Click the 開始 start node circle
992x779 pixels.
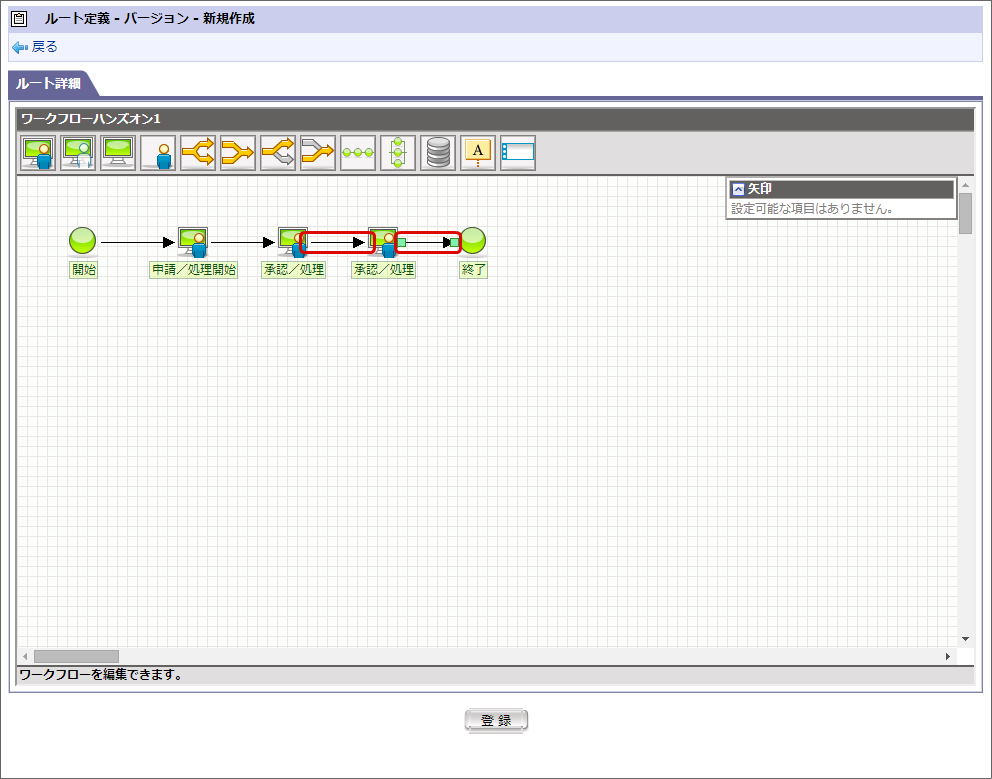82,240
